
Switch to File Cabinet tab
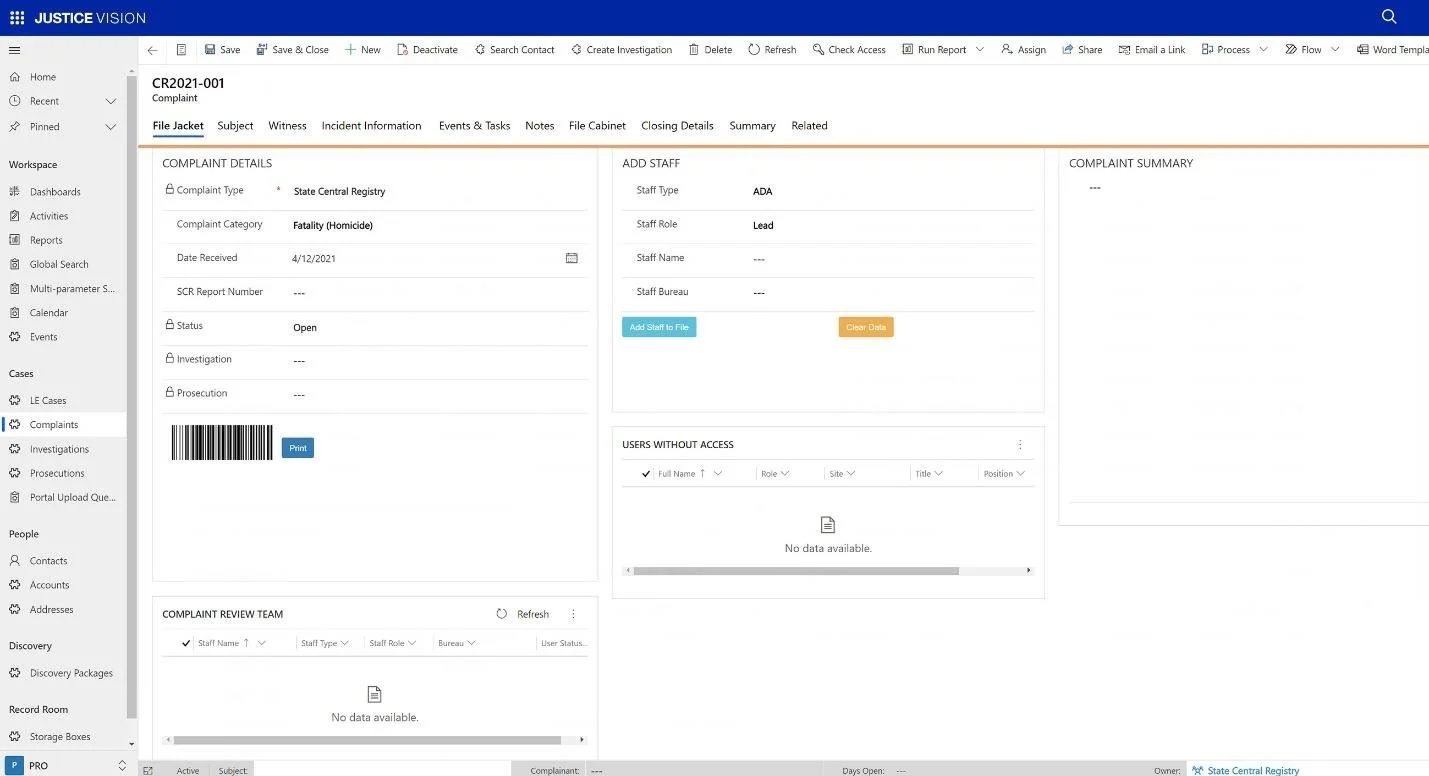click(x=597, y=126)
